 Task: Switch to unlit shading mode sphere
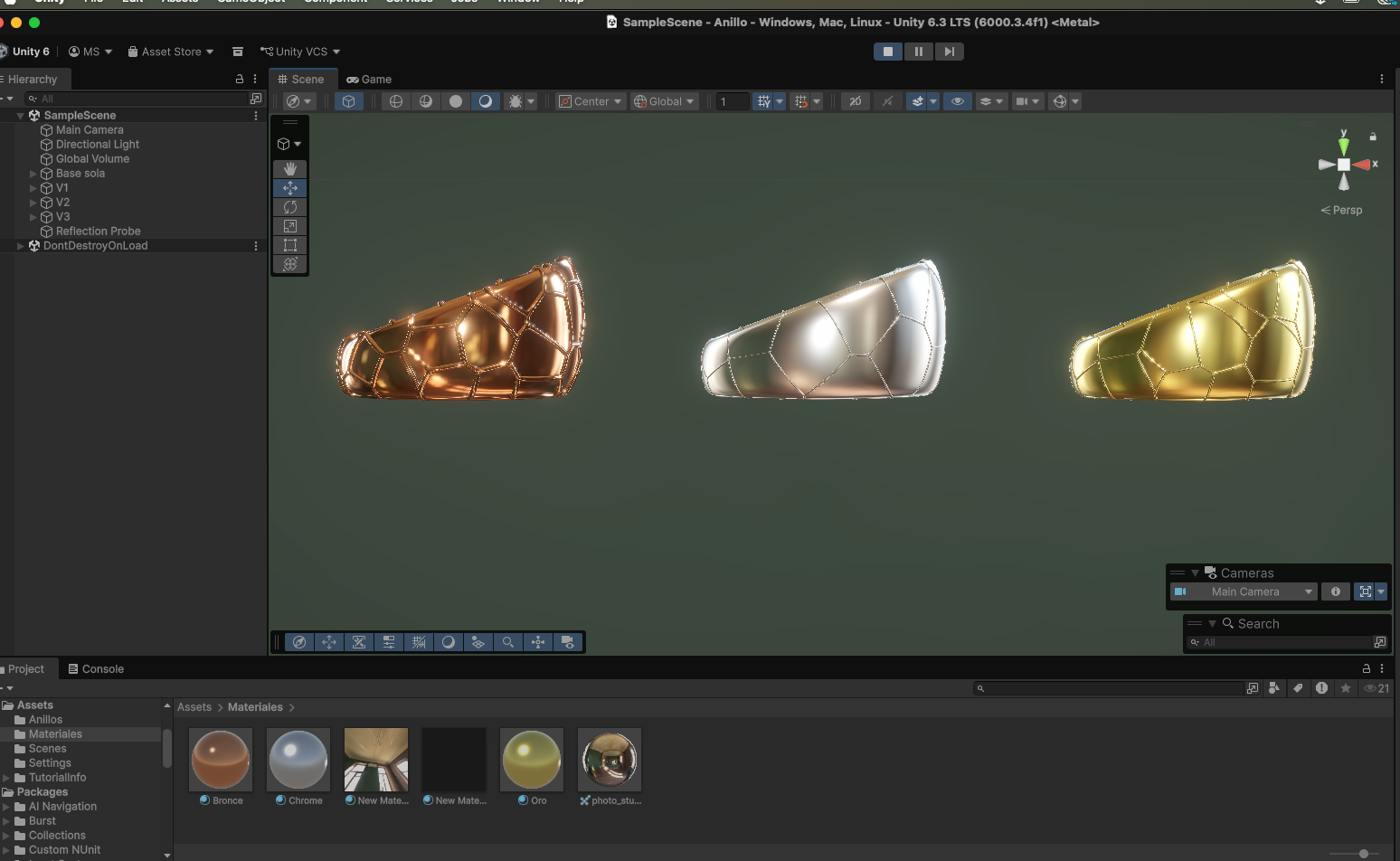[456, 101]
